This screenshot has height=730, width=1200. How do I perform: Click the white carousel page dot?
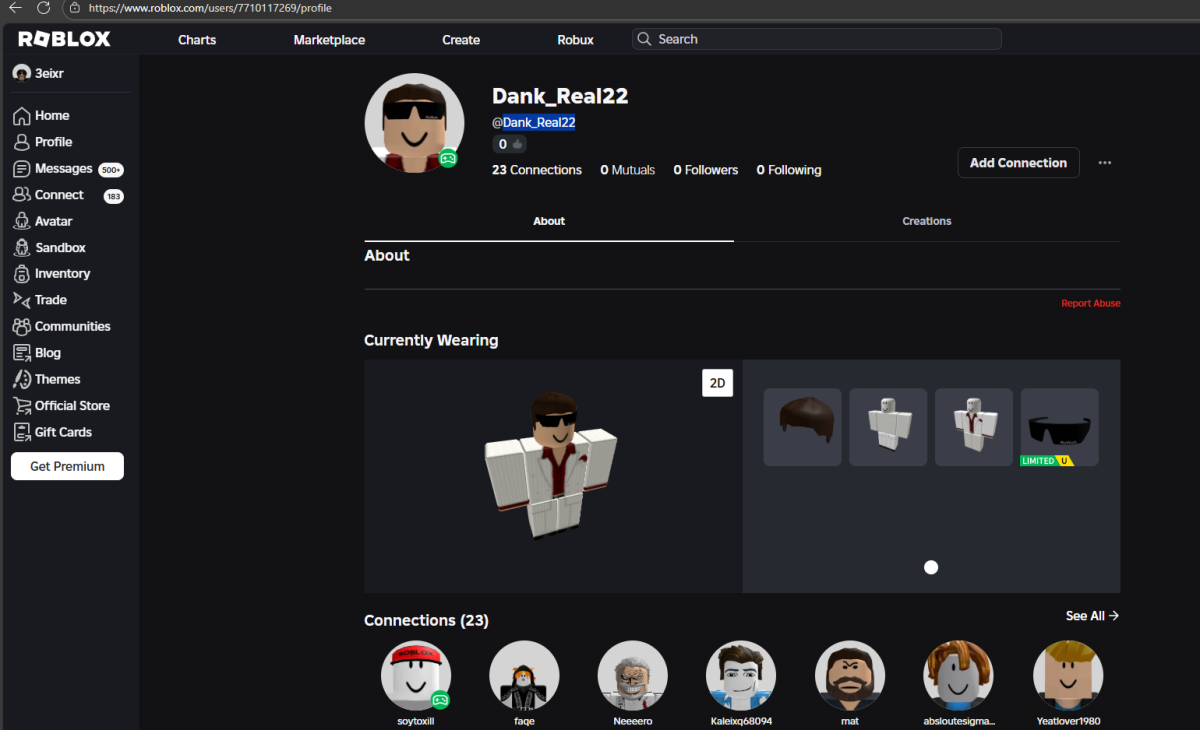tap(931, 567)
